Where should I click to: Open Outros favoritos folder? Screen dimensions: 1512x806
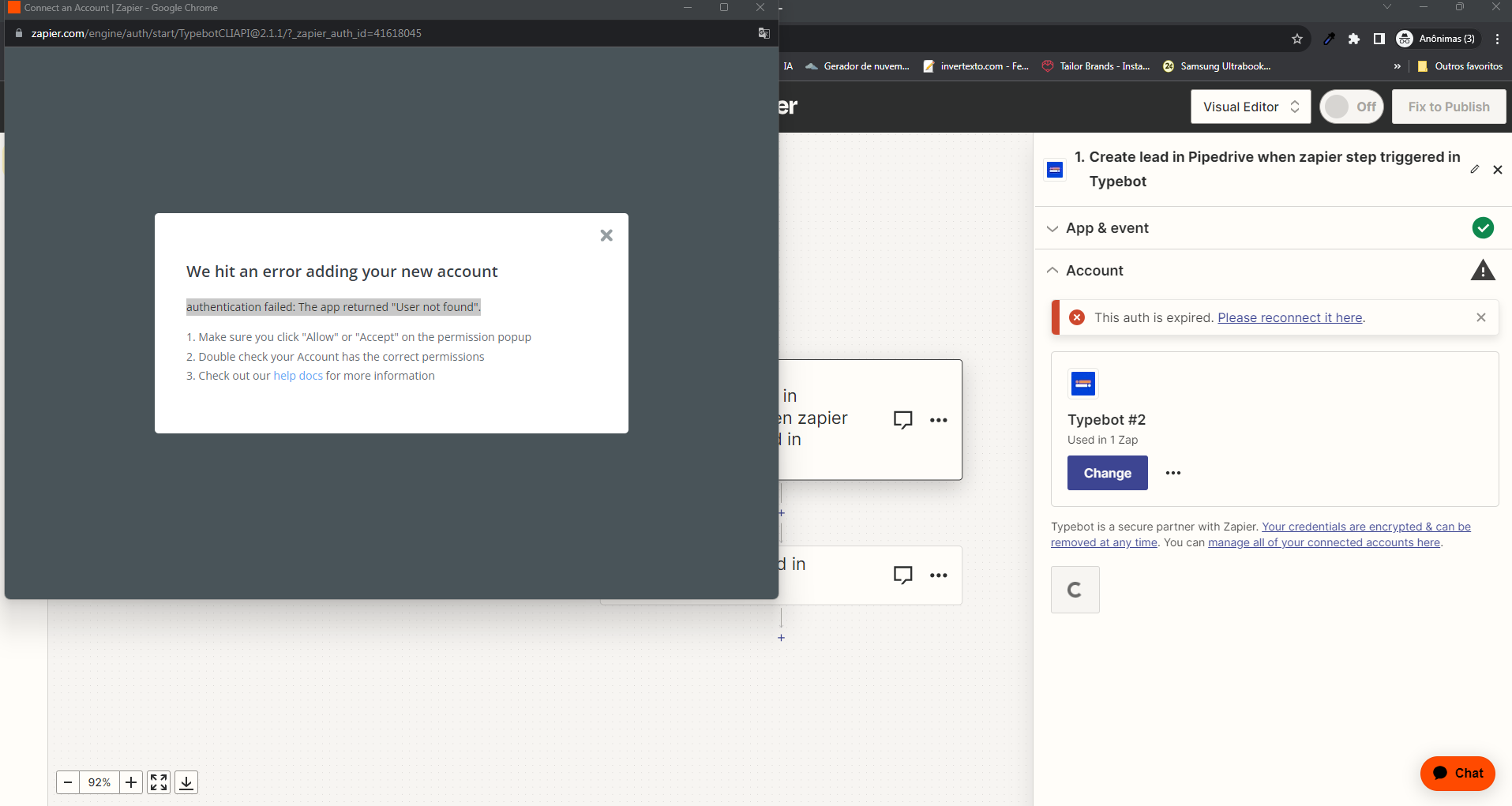(x=1460, y=66)
